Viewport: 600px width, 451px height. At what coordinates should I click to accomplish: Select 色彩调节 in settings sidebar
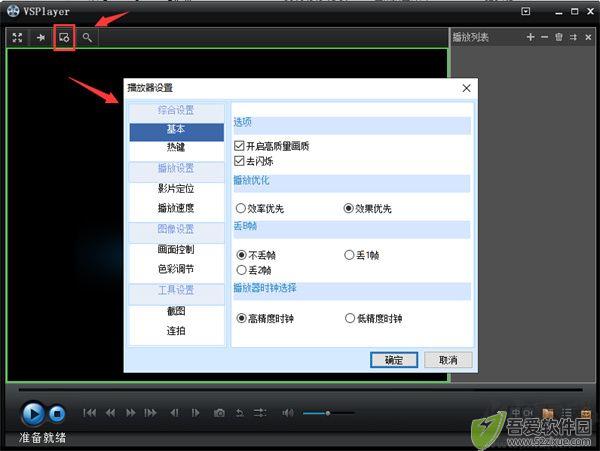point(176,269)
